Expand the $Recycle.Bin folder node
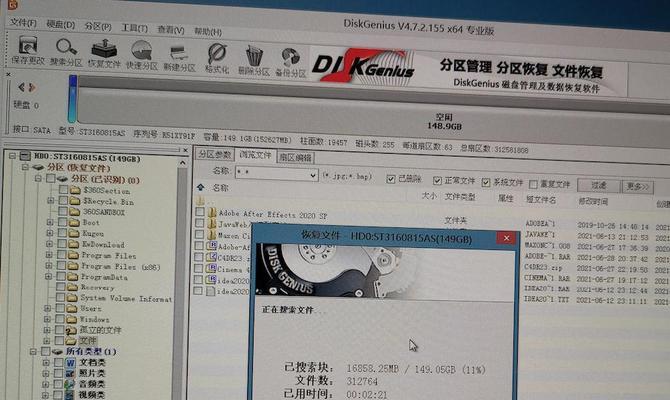Image resolution: width=670 pixels, height=400 pixels. [x=50, y=200]
